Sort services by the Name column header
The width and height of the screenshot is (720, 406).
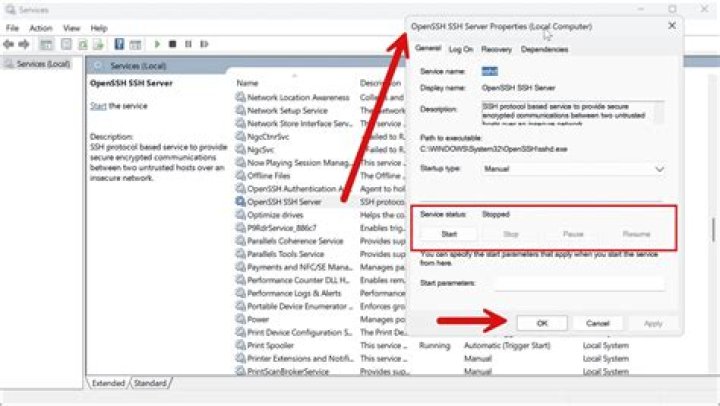[248, 83]
